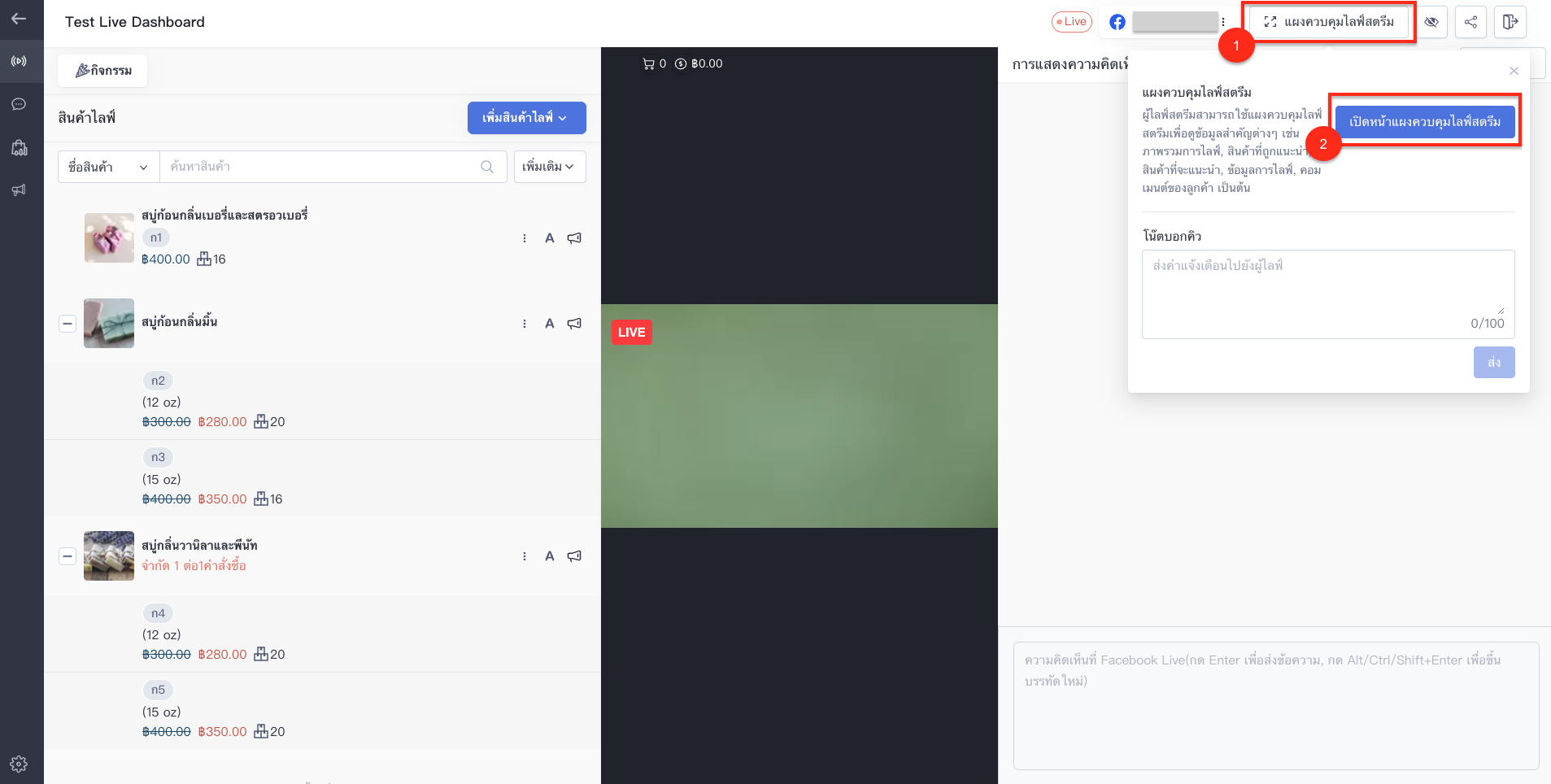Screen dimensions: 1551x784
Task: Click the โน๊ตบอกคิว note textarea
Action: pos(1328,294)
